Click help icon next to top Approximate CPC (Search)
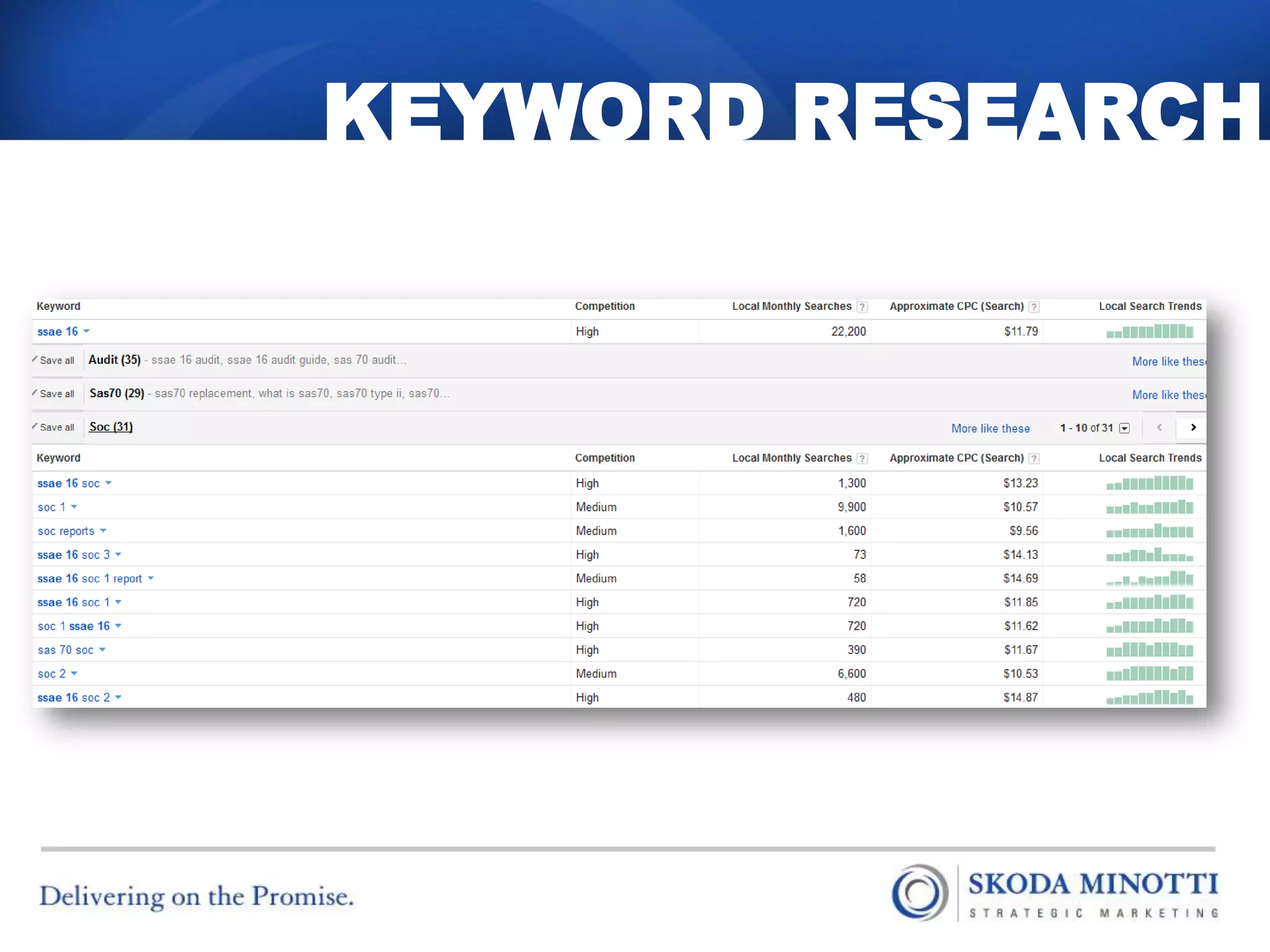This screenshot has height=952, width=1270. (x=1034, y=307)
